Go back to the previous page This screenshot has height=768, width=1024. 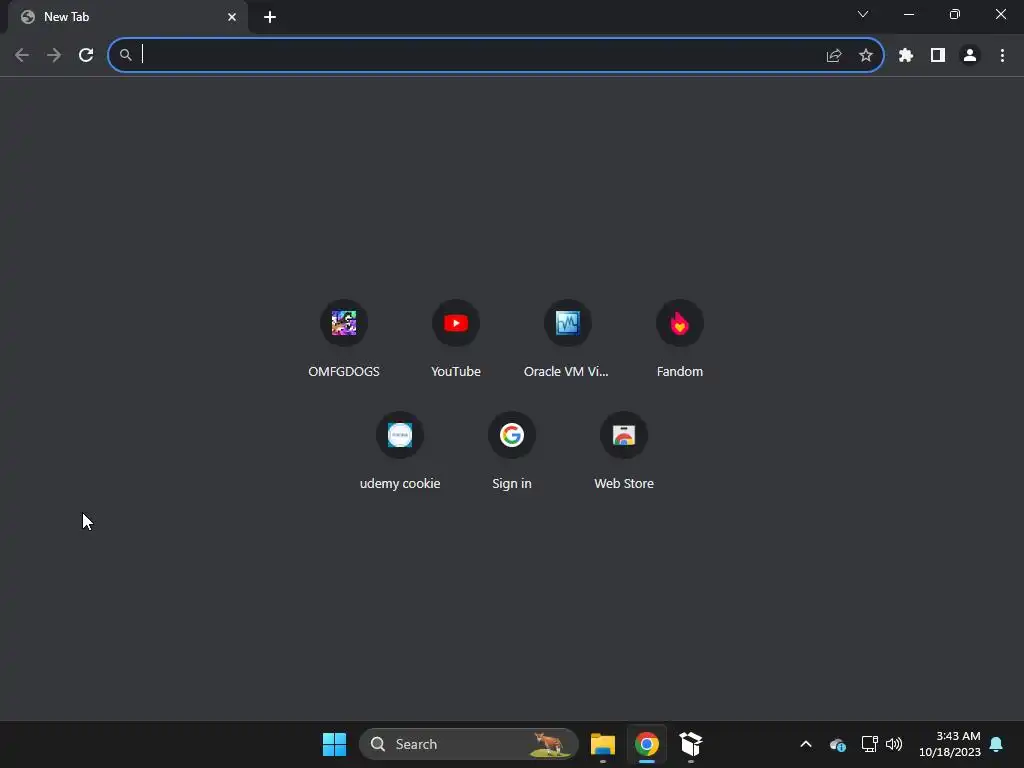pyautogui.click(x=22, y=55)
